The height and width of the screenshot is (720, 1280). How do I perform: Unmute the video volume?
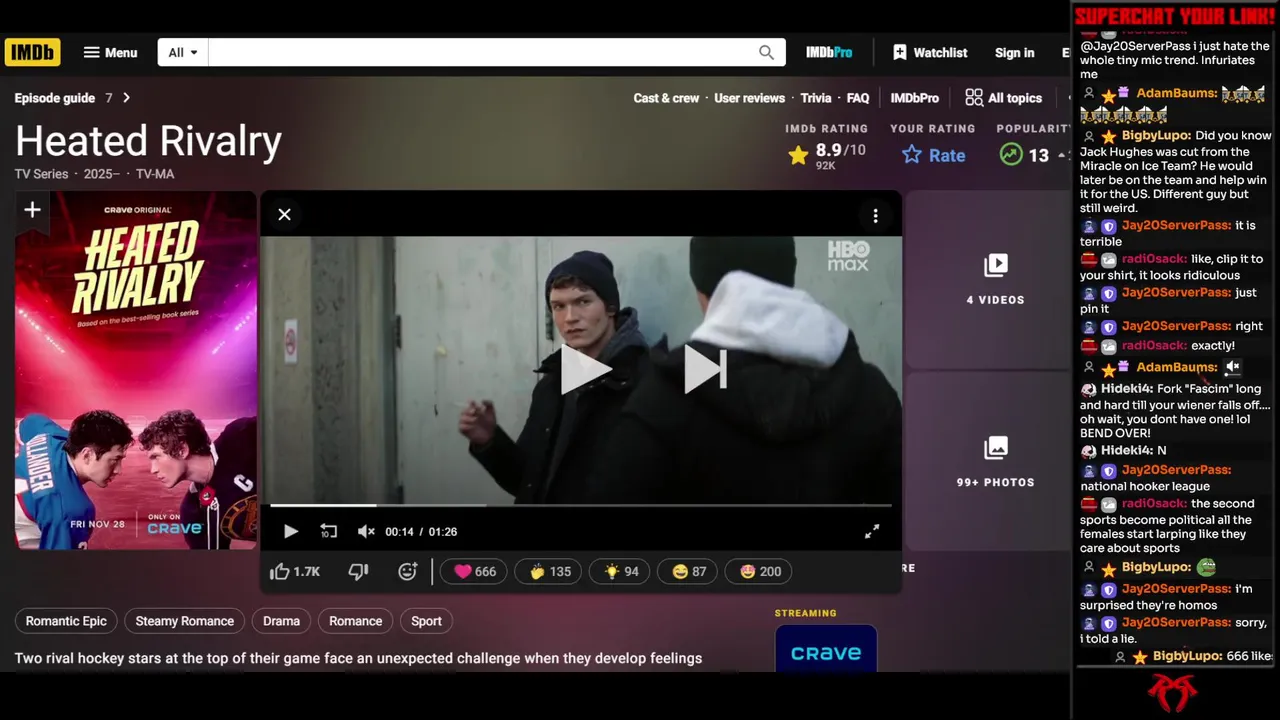click(x=366, y=532)
